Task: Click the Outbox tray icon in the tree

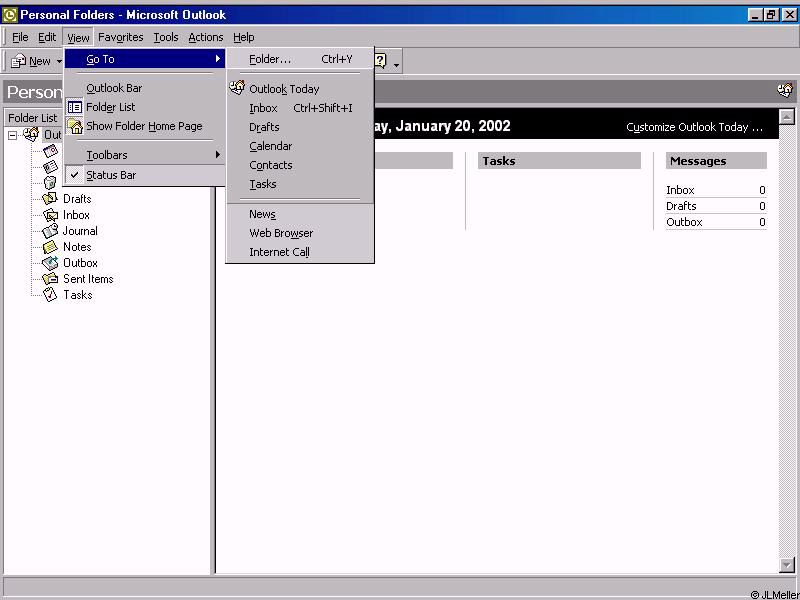Action: pyautogui.click(x=50, y=263)
